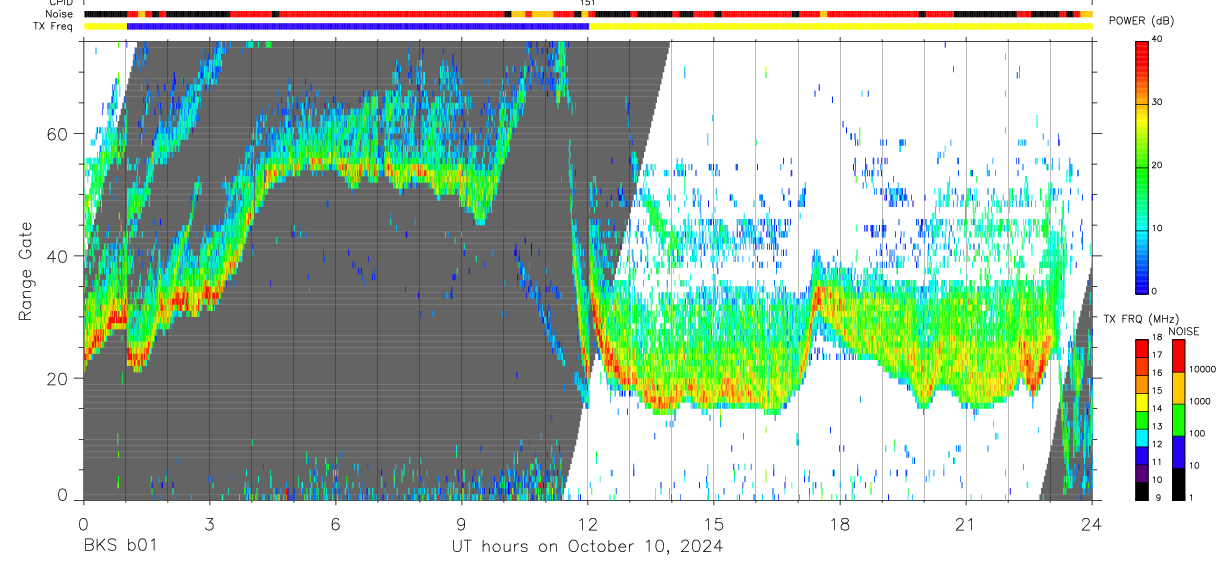This screenshot has width=1228, height=567.
Task: Click the 14 tick on the TX FRQ legend
Action: [1159, 409]
